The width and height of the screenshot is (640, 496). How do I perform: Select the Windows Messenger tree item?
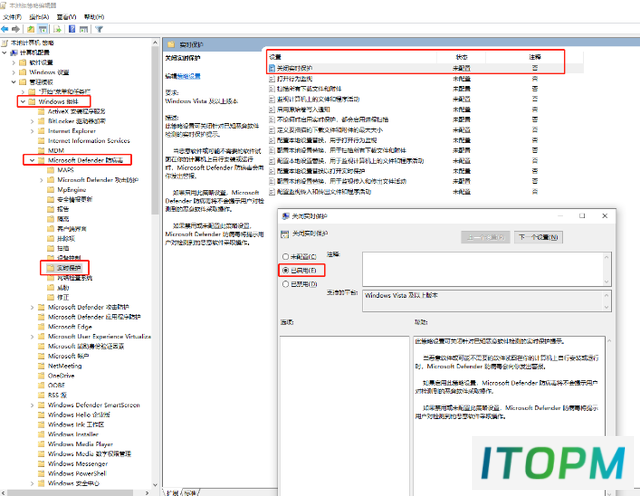click(78, 464)
